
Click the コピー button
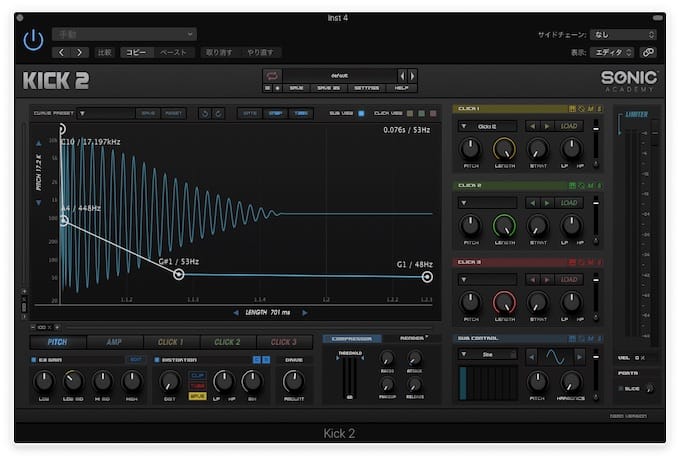[x=136, y=52]
